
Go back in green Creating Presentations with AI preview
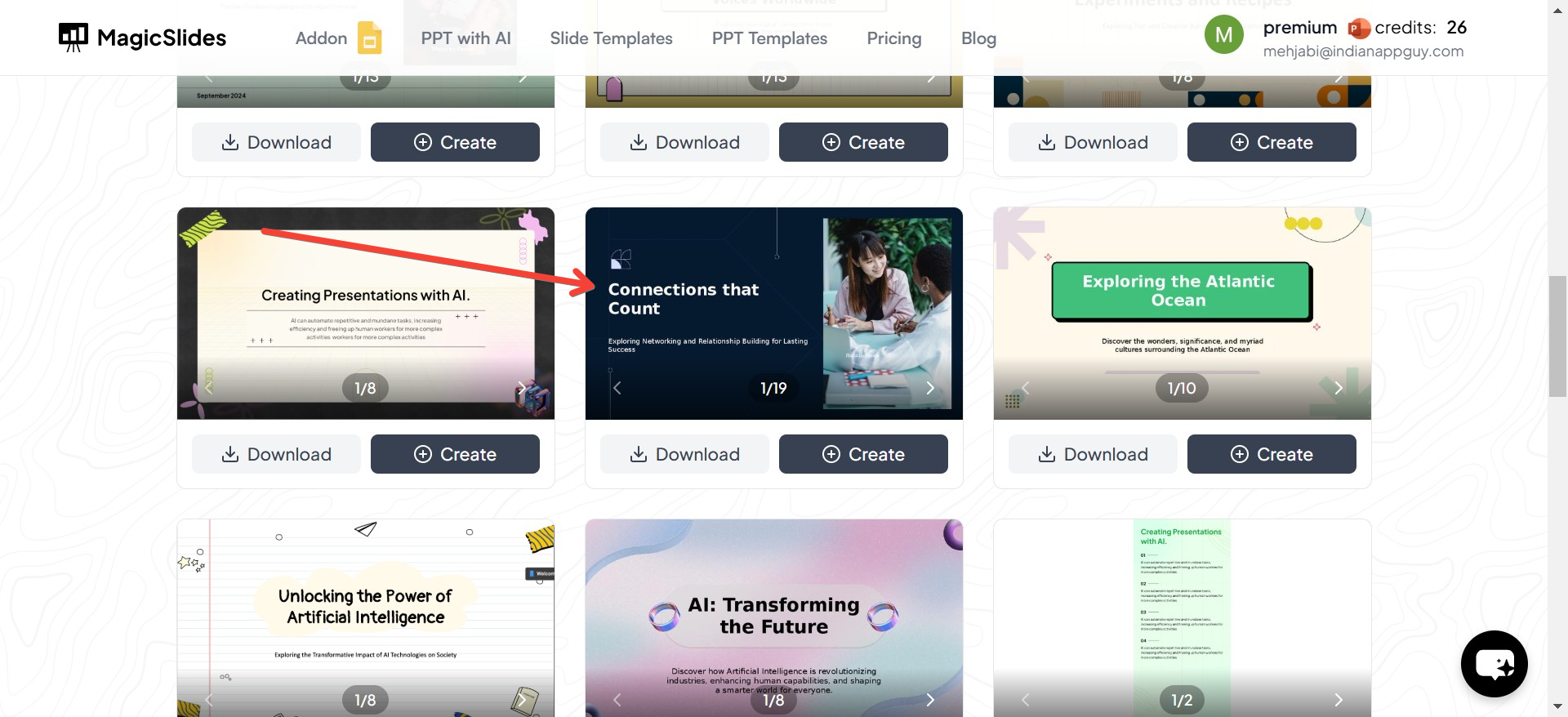(1026, 700)
